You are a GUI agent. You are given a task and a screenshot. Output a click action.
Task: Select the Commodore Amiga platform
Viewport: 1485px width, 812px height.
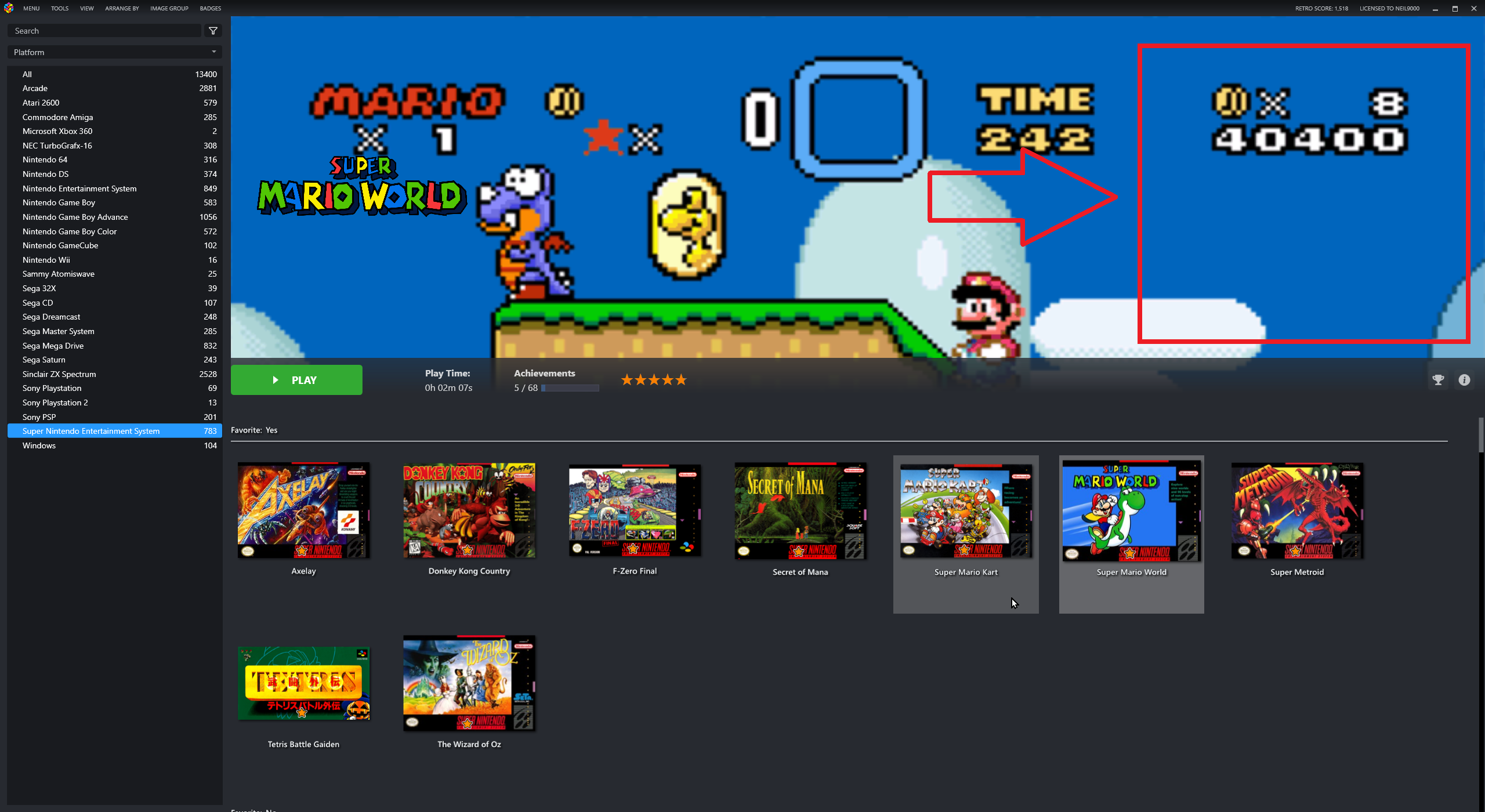[115, 117]
